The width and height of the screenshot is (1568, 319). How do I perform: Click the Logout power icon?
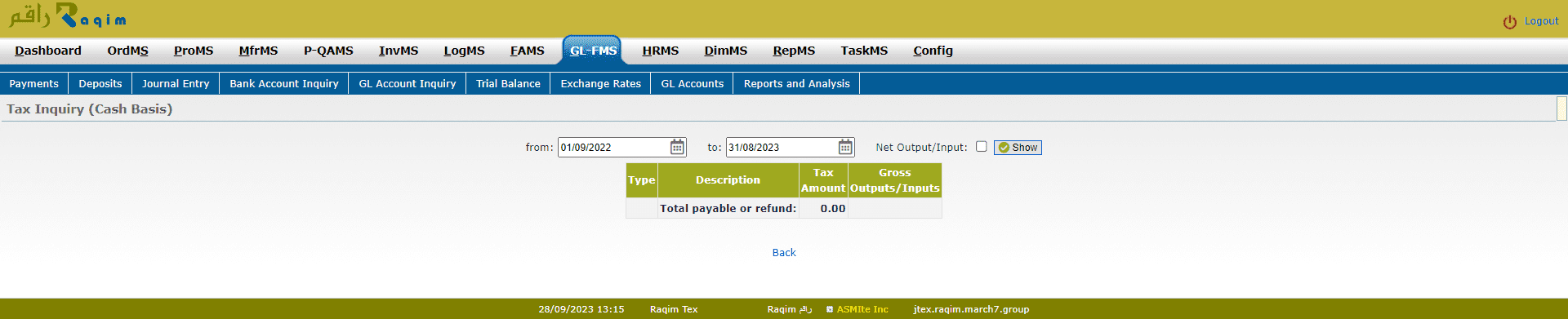(1509, 22)
